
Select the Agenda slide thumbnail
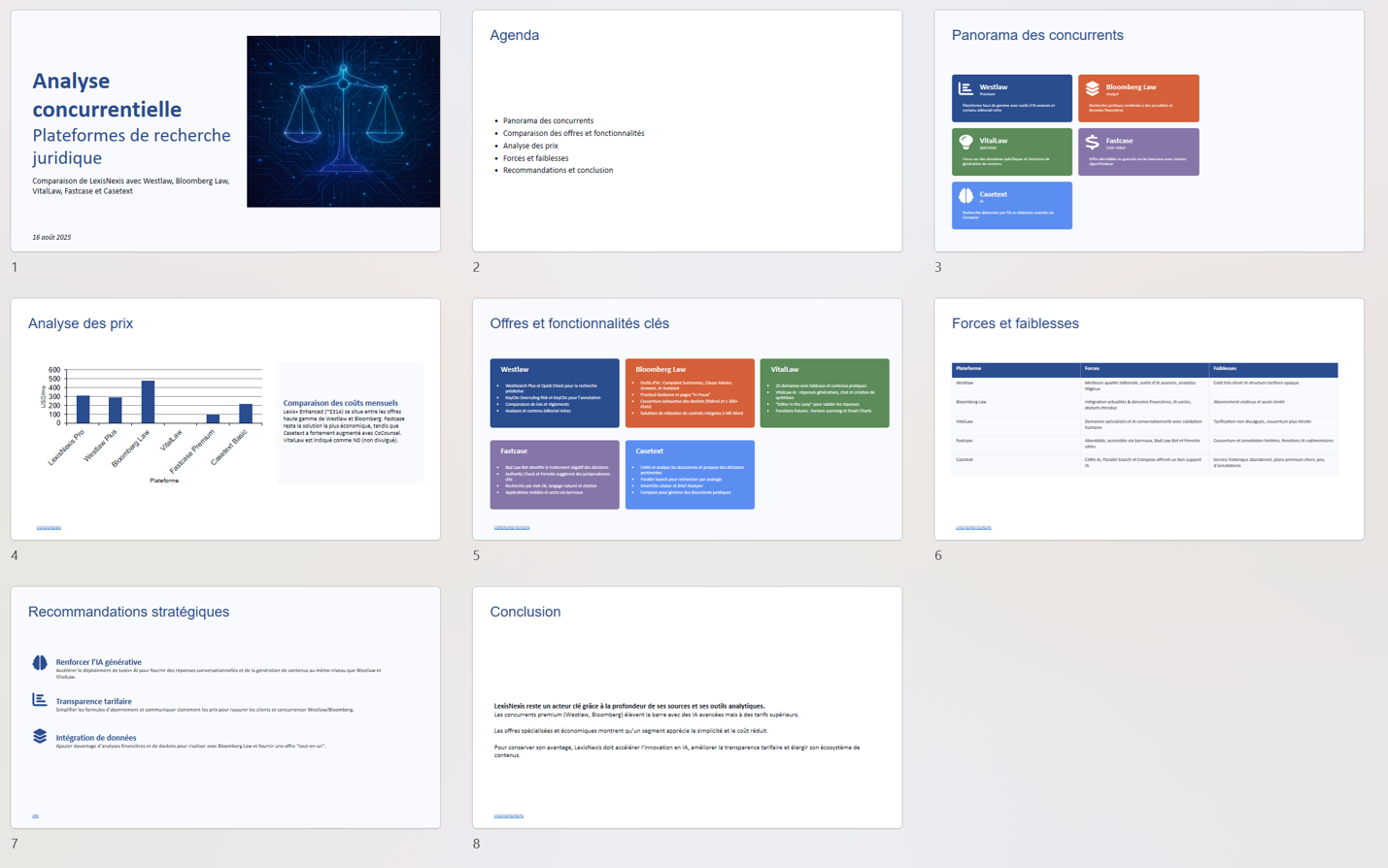[x=687, y=131]
